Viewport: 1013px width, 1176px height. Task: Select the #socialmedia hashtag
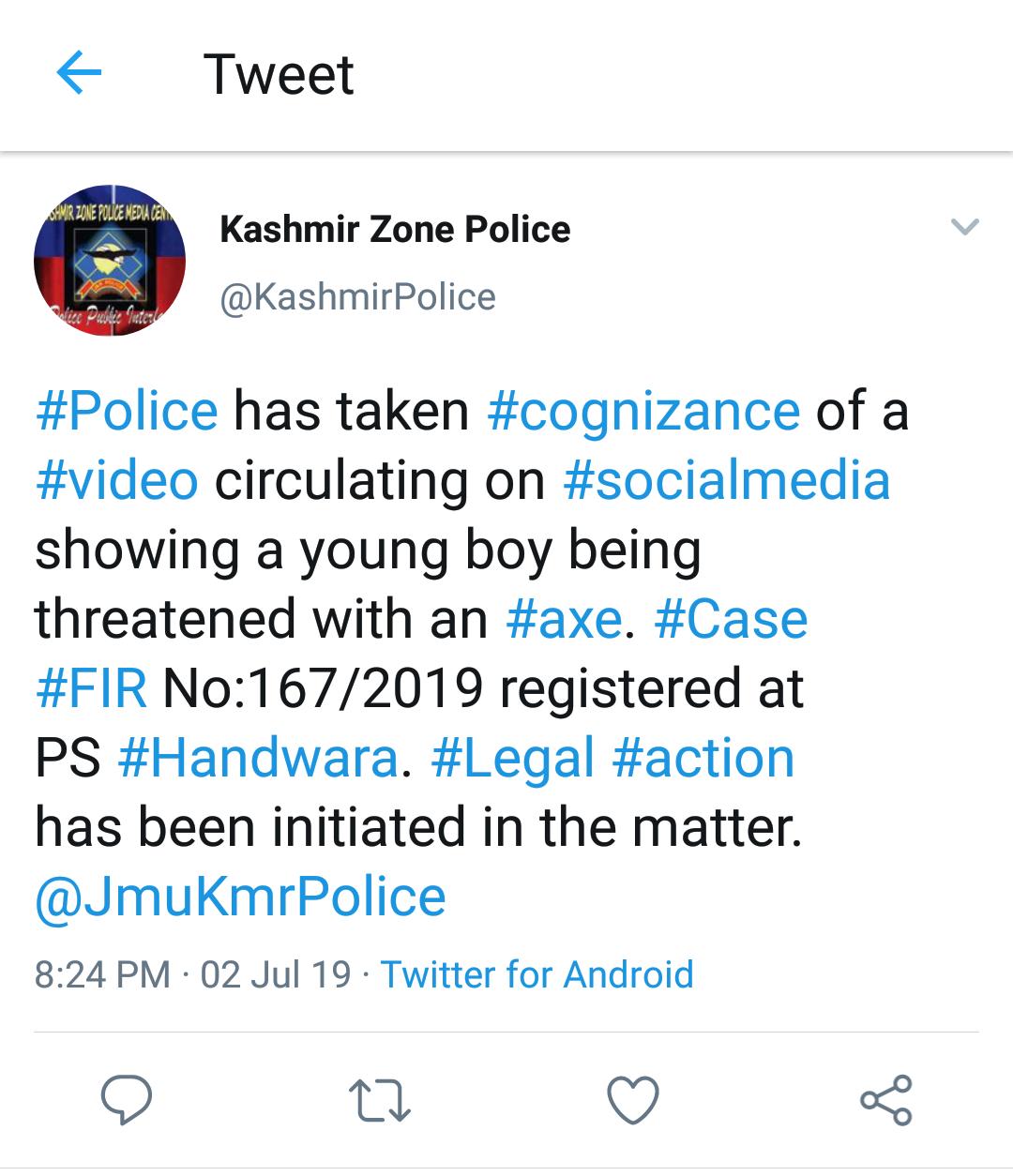click(726, 480)
